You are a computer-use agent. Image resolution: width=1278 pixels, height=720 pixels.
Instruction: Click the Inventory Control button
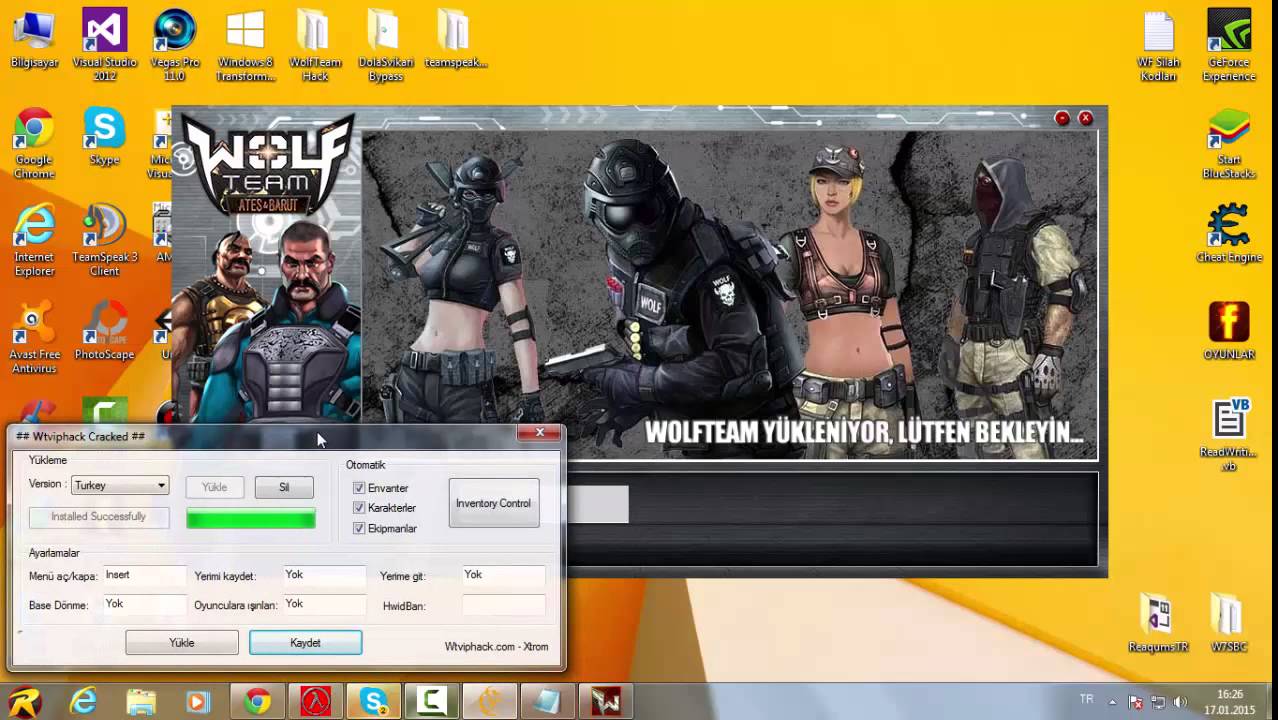click(494, 503)
